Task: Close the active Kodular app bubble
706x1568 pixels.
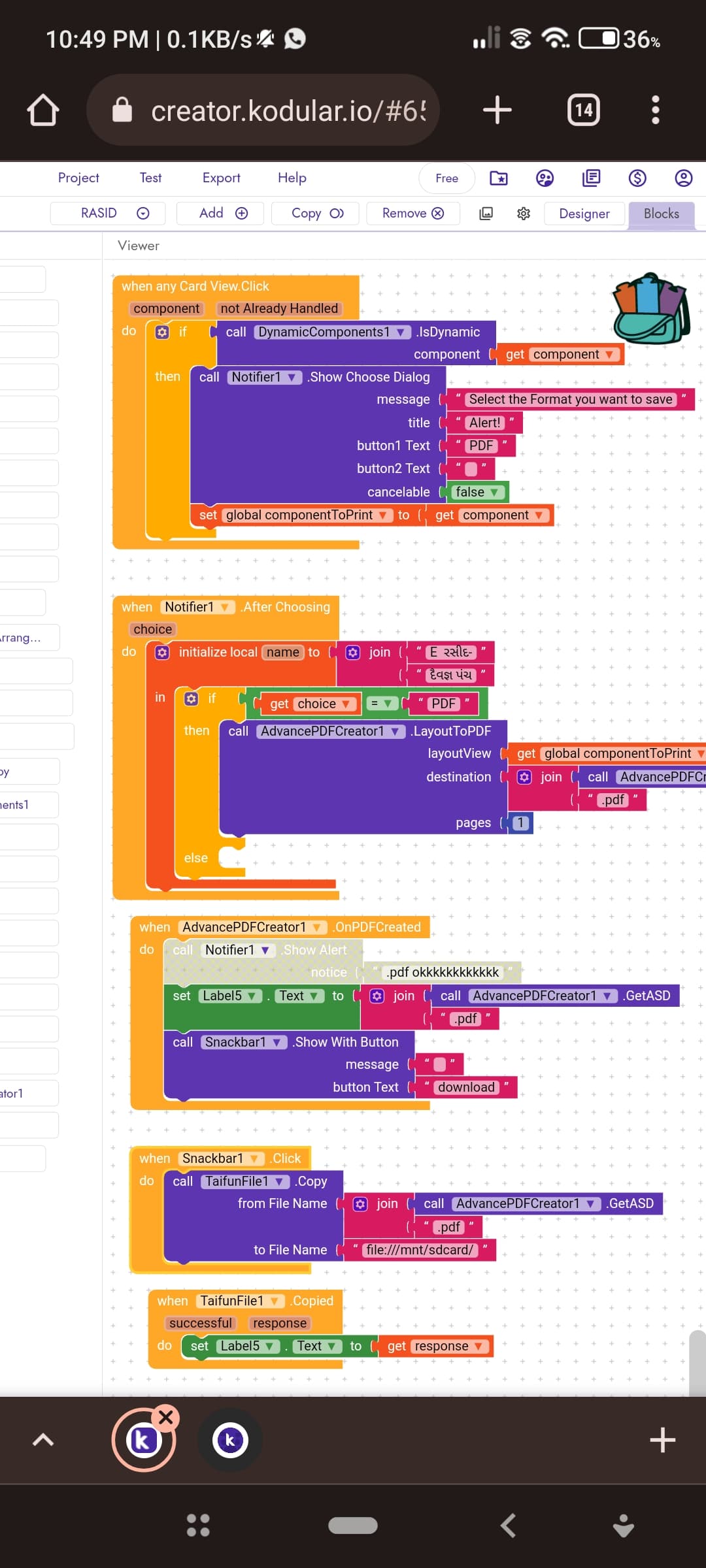Action: click(165, 1418)
